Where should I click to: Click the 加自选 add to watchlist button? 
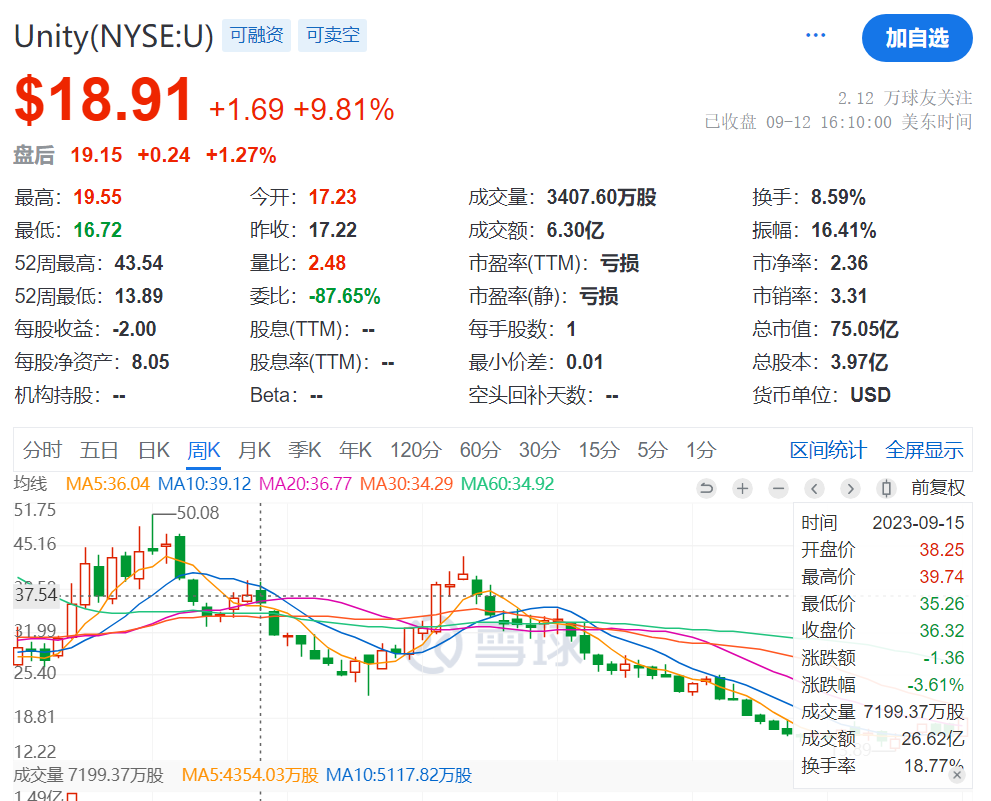[x=917, y=38]
